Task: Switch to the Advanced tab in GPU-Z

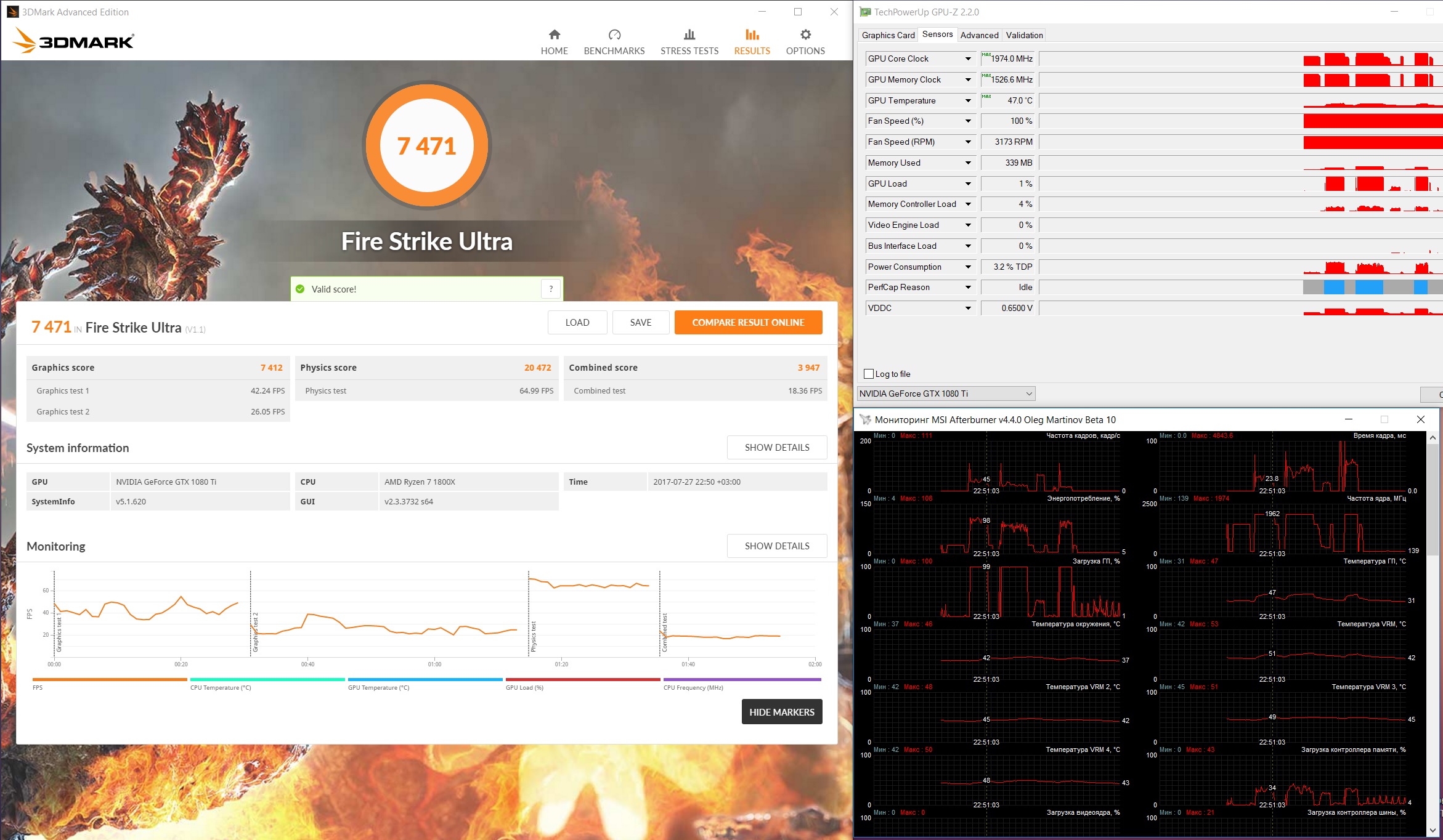Action: click(979, 35)
